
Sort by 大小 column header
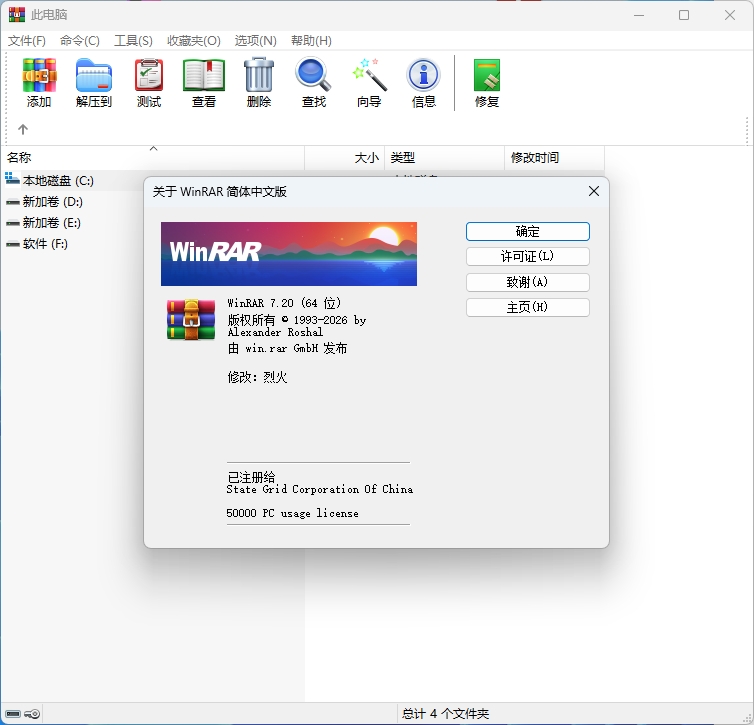coord(344,158)
